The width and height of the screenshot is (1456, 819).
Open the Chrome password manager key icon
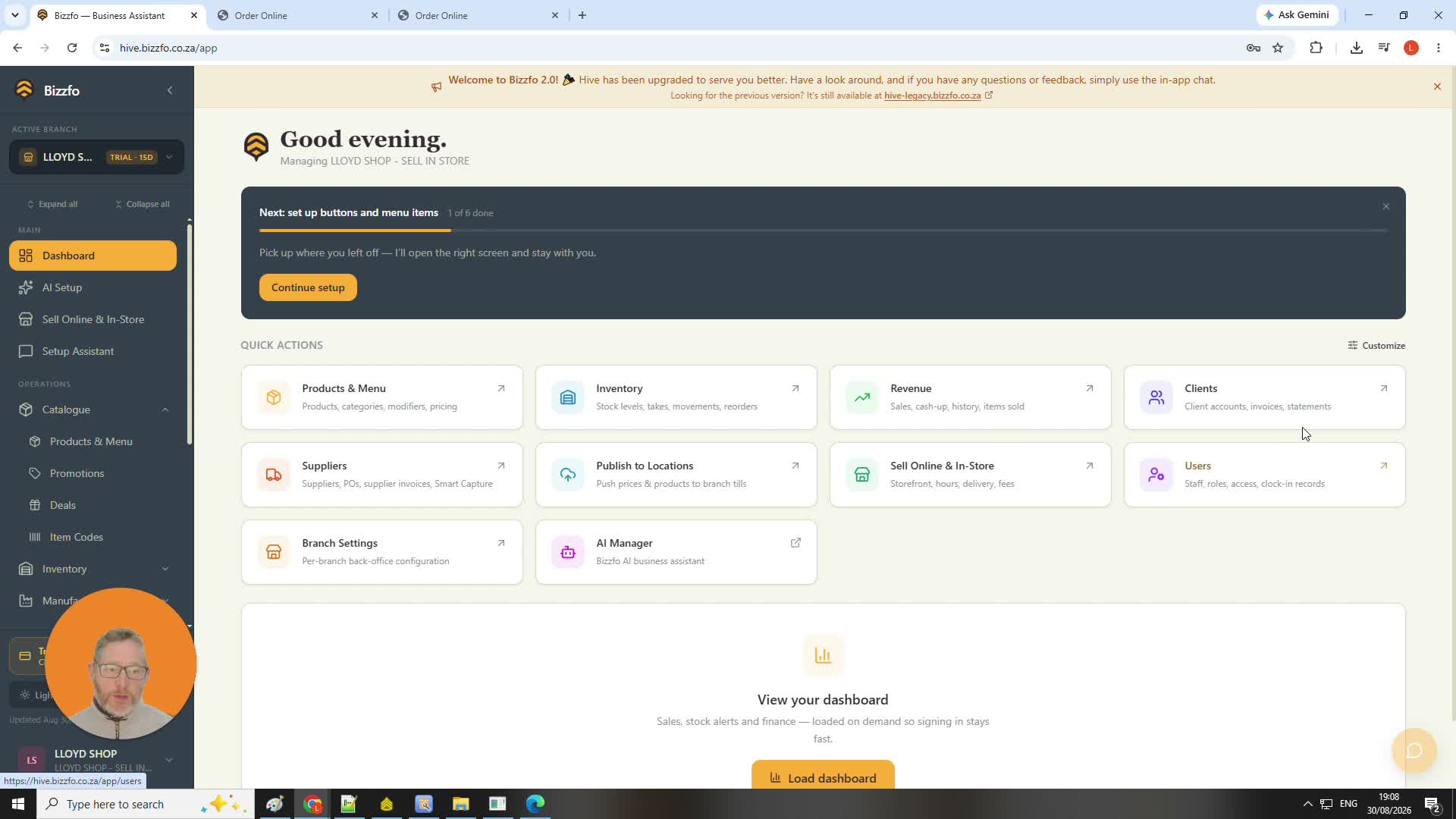coord(1253,48)
